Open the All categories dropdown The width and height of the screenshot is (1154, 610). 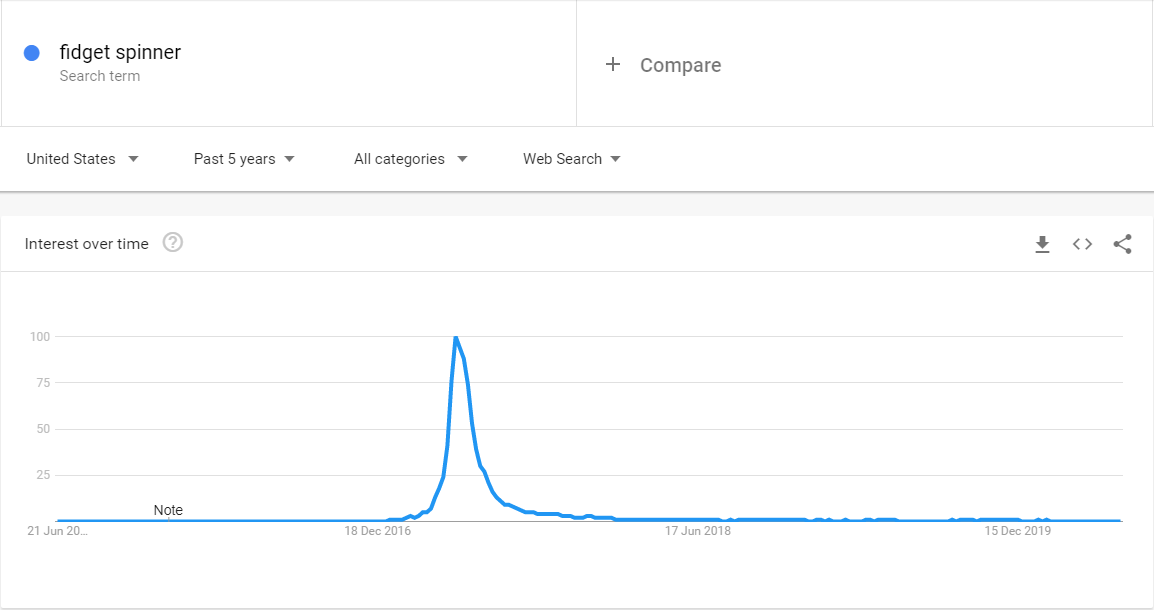pyautogui.click(x=410, y=159)
